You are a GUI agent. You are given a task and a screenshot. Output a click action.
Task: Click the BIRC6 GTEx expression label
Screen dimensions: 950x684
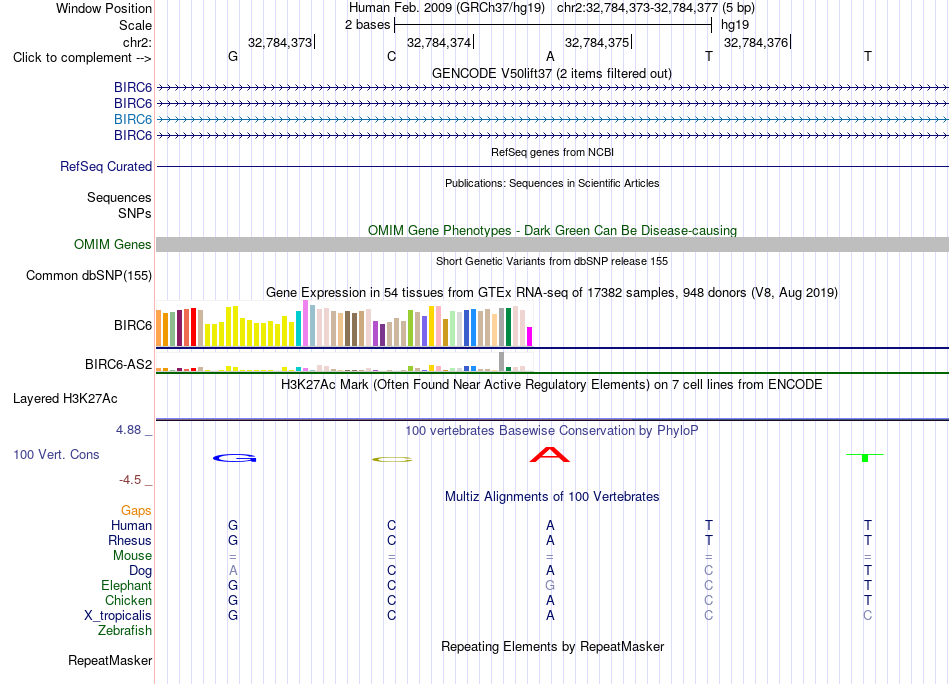point(133,325)
